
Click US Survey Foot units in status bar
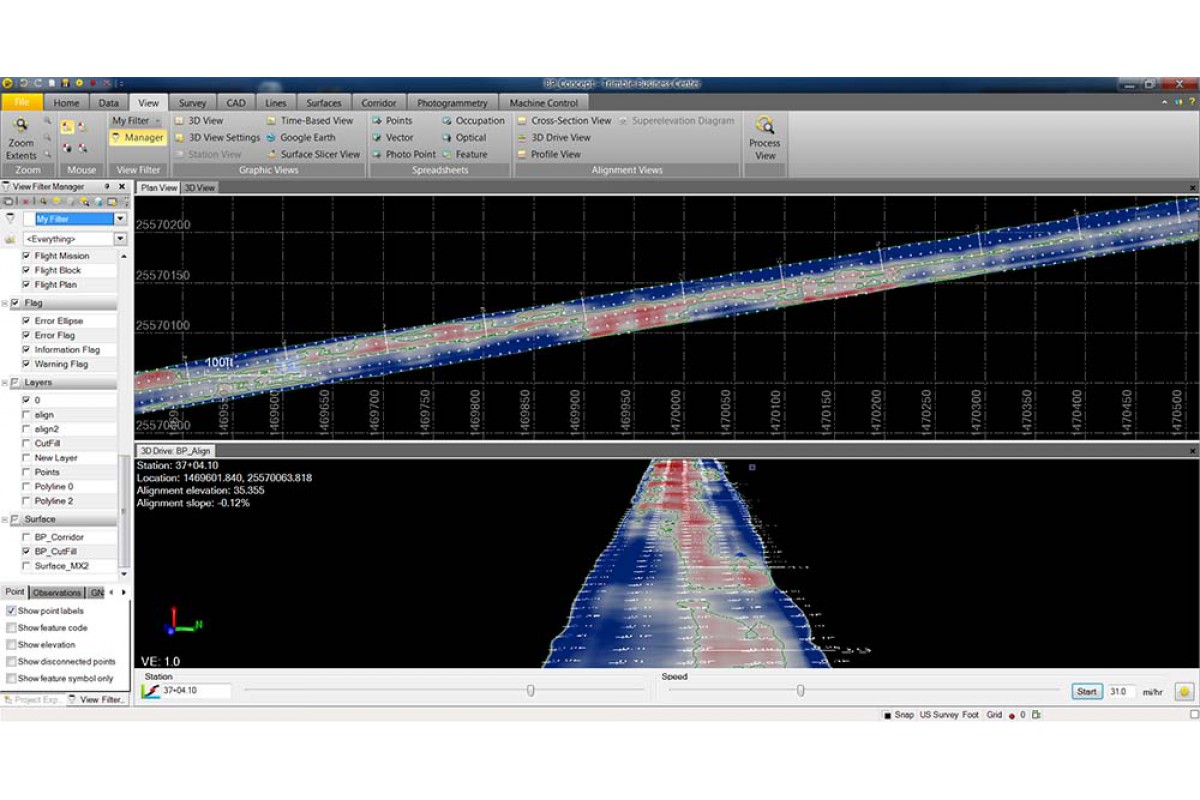[x=950, y=715]
